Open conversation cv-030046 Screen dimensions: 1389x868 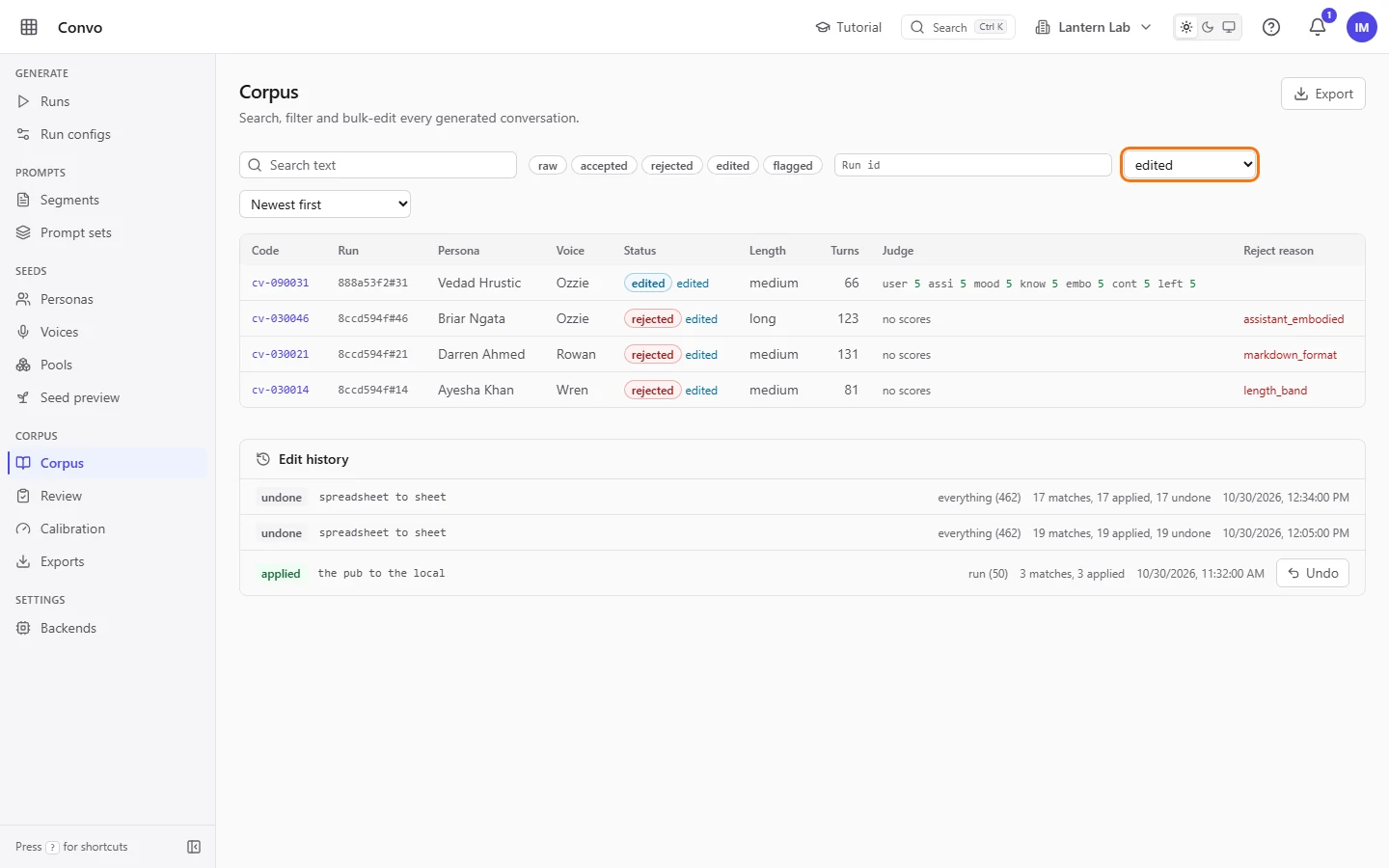[x=281, y=319]
